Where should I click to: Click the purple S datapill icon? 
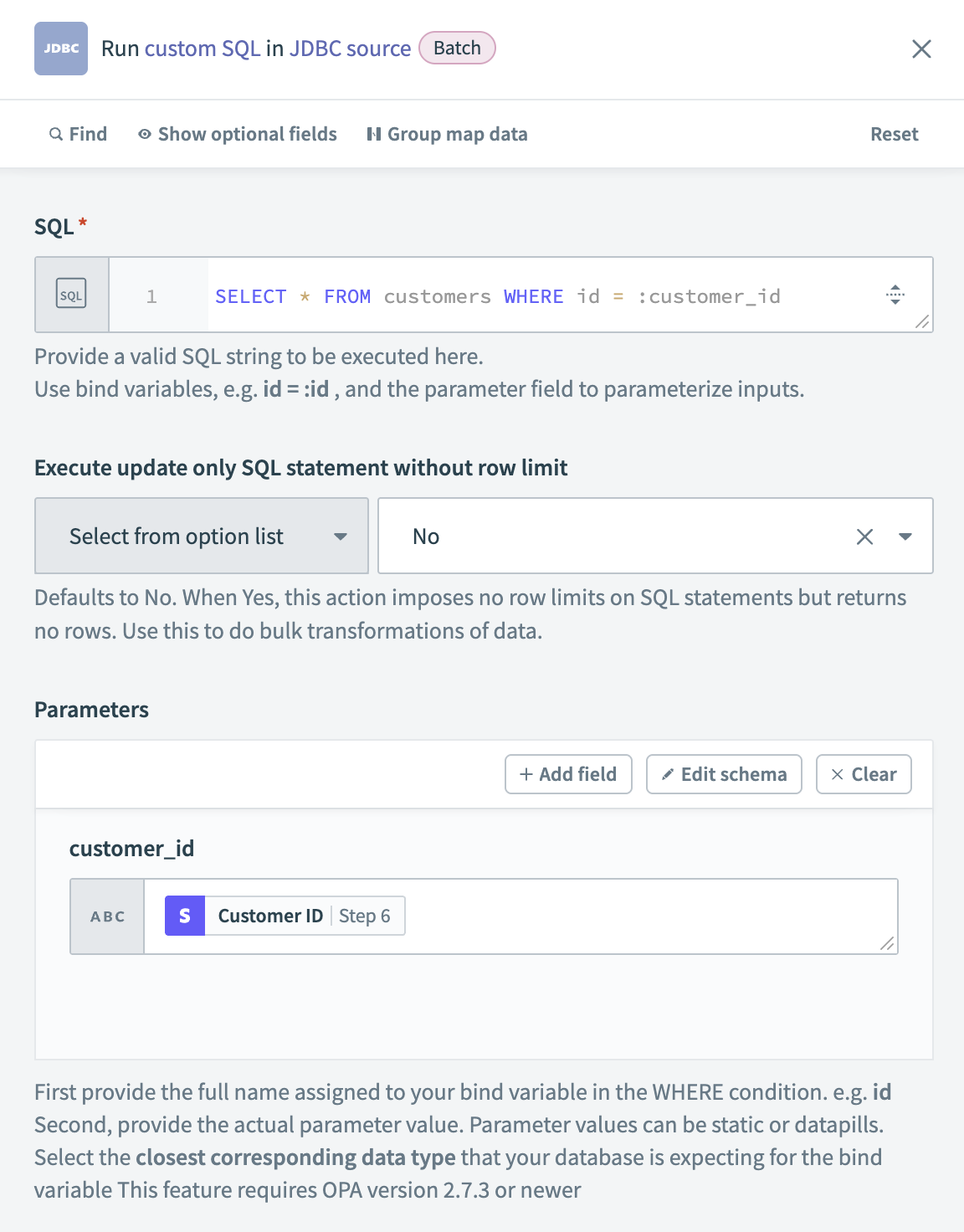coord(183,916)
